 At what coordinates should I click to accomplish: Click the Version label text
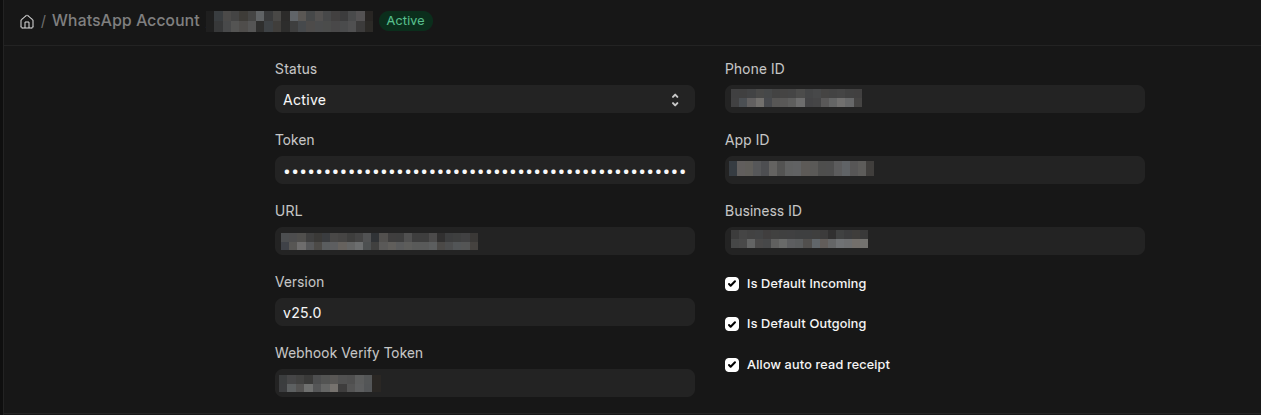(300, 282)
